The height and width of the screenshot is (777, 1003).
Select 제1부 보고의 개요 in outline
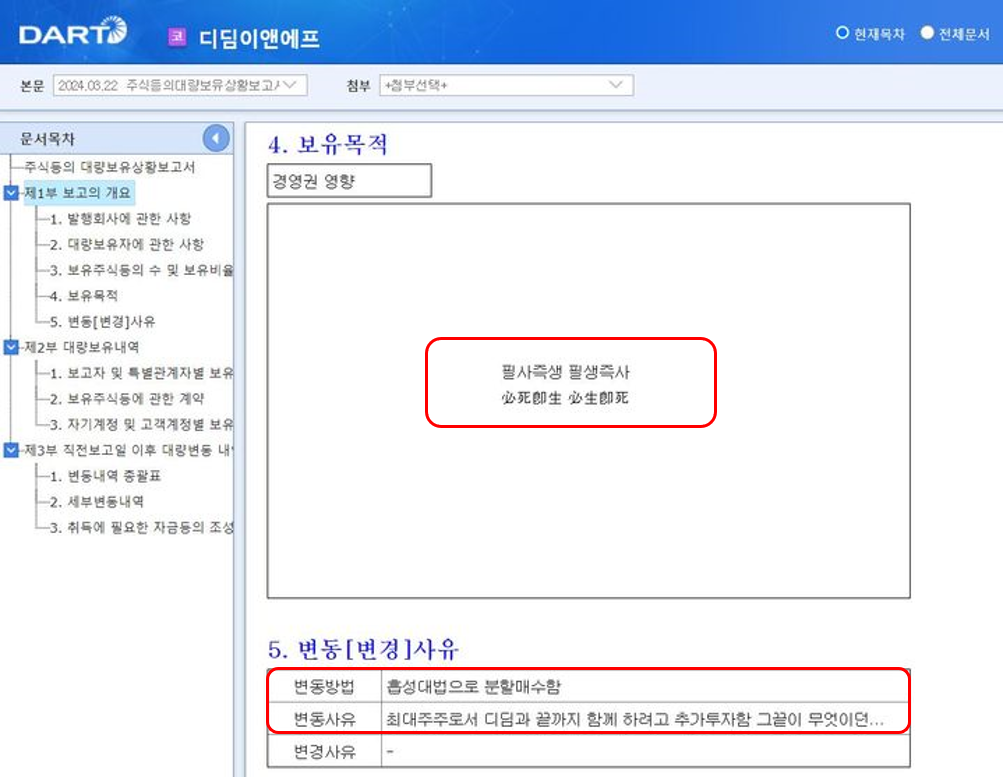click(78, 192)
